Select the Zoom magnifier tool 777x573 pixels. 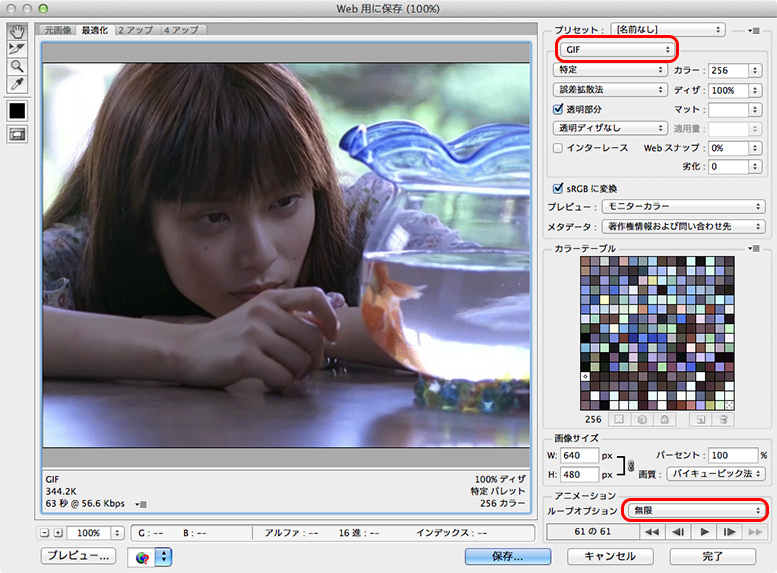click(x=17, y=66)
